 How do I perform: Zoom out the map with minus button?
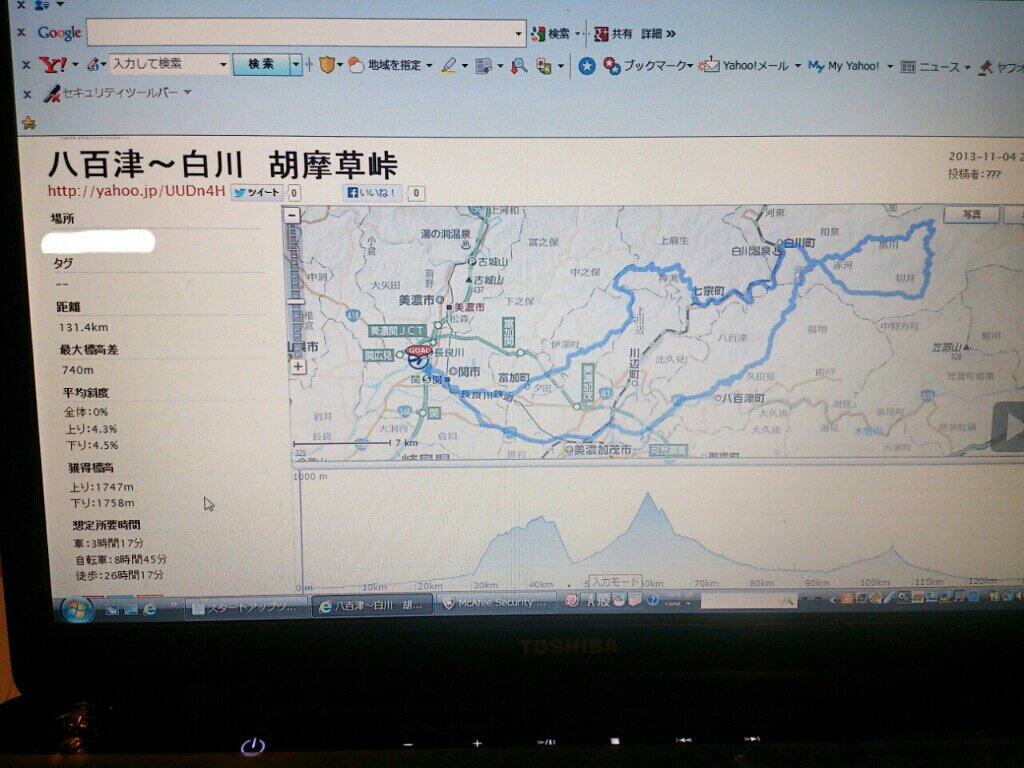tap(293, 215)
